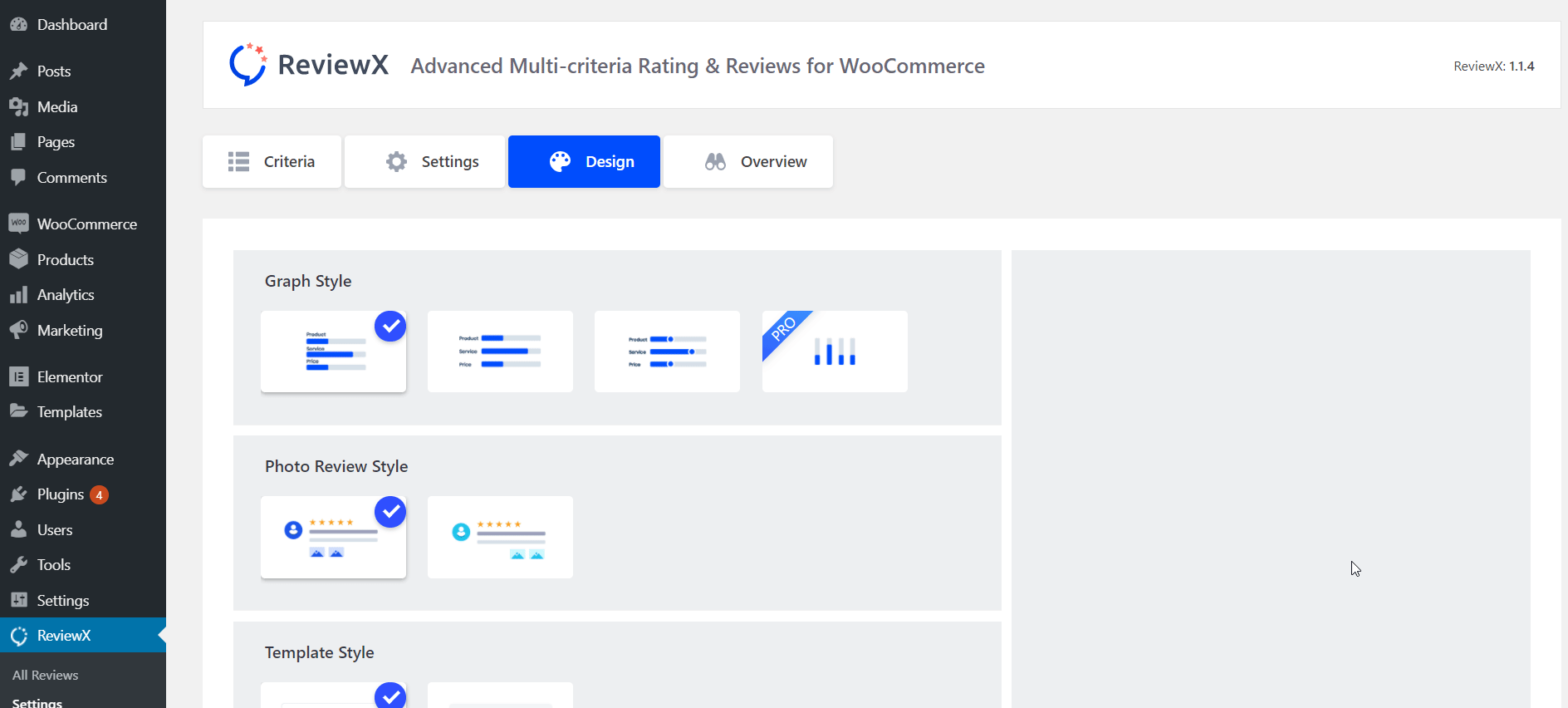1568x708 pixels.
Task: Go to Dashboard menu
Action: pos(83,25)
